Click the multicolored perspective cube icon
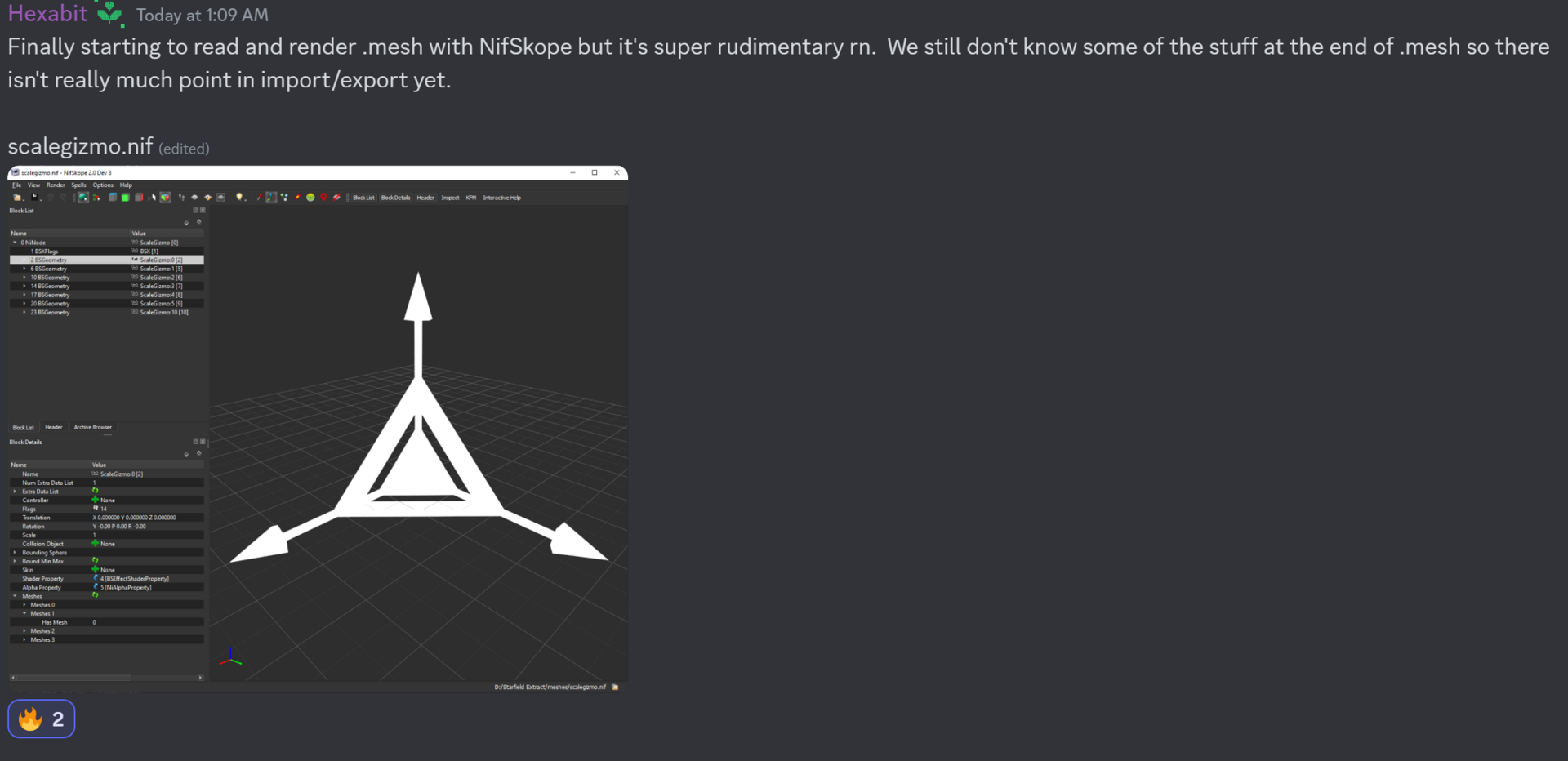 pos(165,198)
